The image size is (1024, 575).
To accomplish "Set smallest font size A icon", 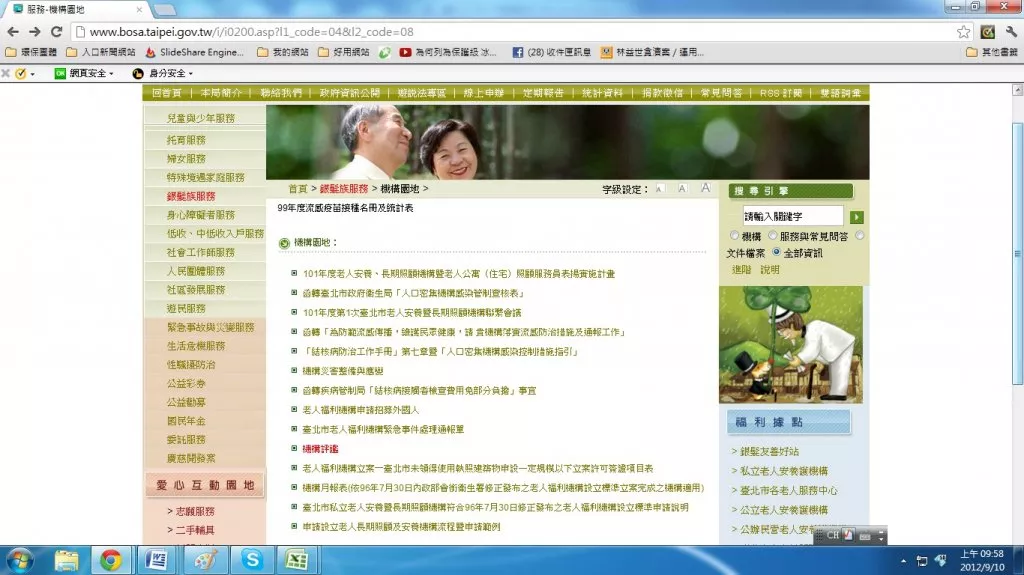I will [660, 189].
